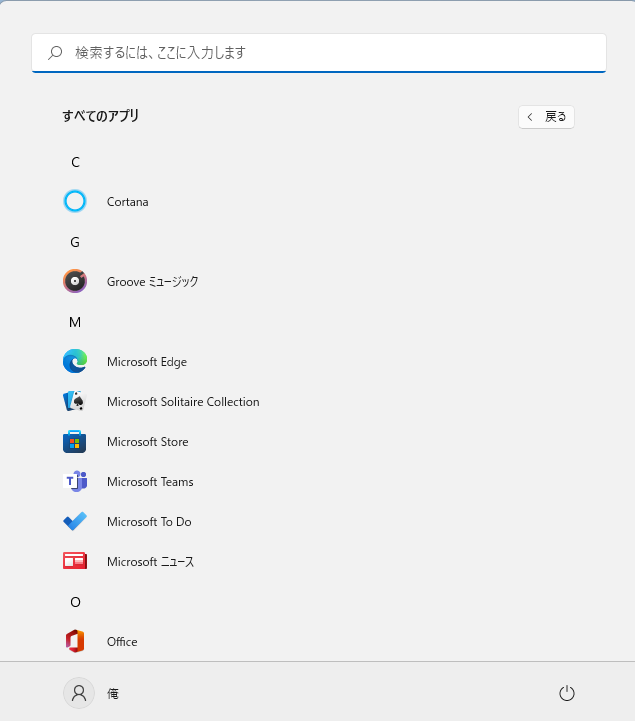Click the Cortana text label
This screenshot has height=721, width=635.
[127, 202]
